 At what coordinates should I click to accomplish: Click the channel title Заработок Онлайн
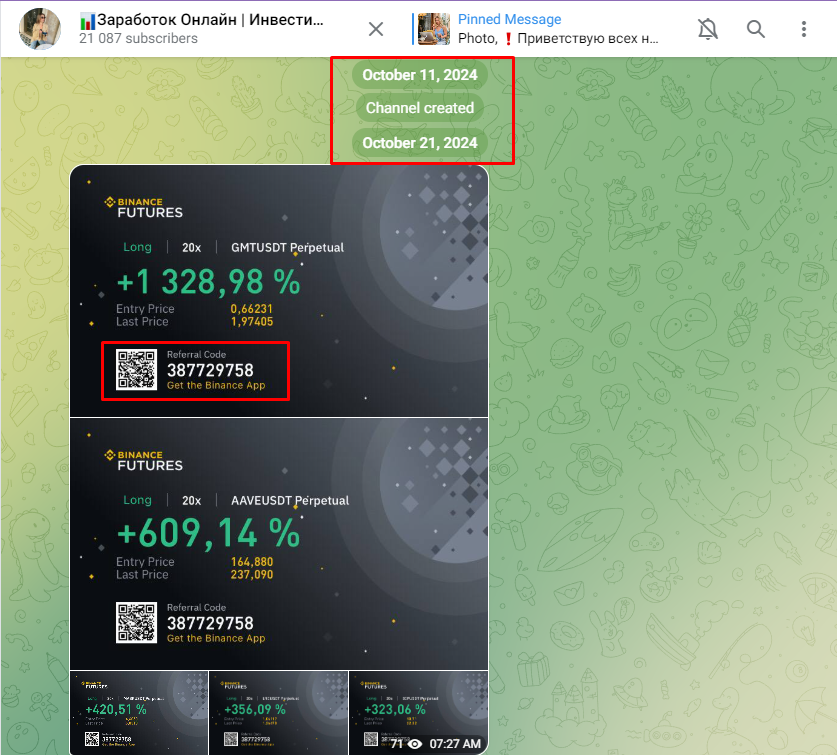(x=200, y=20)
